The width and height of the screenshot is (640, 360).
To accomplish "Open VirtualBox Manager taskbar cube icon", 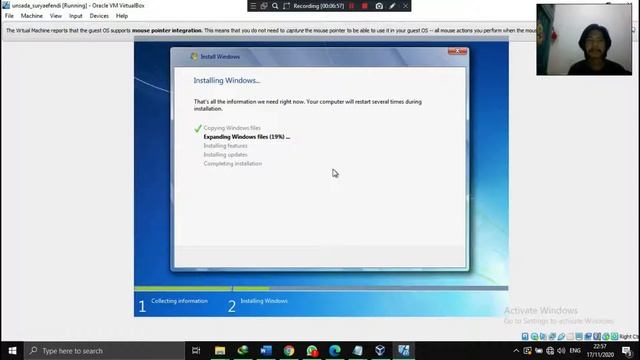I will click(x=380, y=351).
